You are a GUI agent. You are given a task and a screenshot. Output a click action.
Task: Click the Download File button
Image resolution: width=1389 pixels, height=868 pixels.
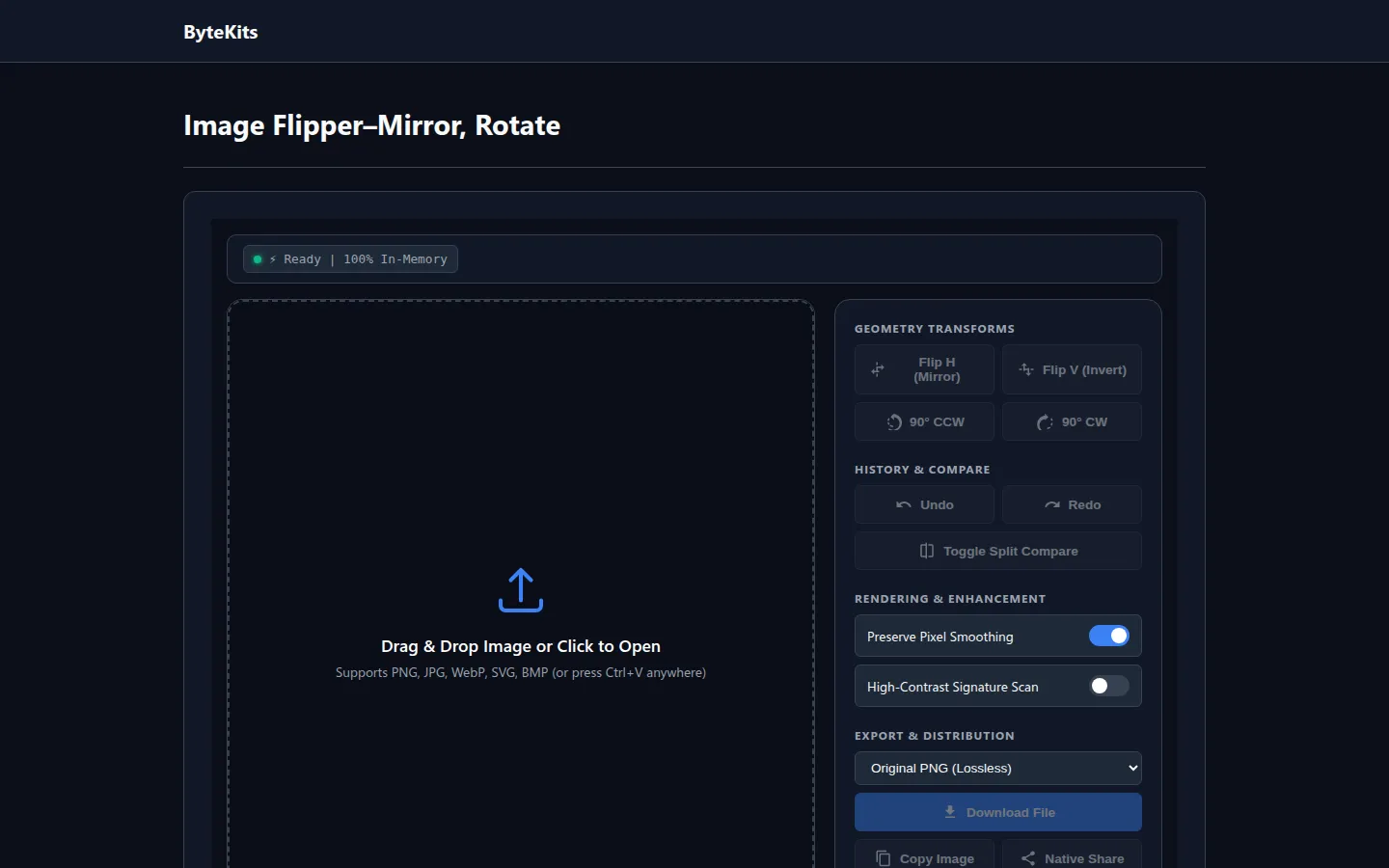(x=998, y=812)
